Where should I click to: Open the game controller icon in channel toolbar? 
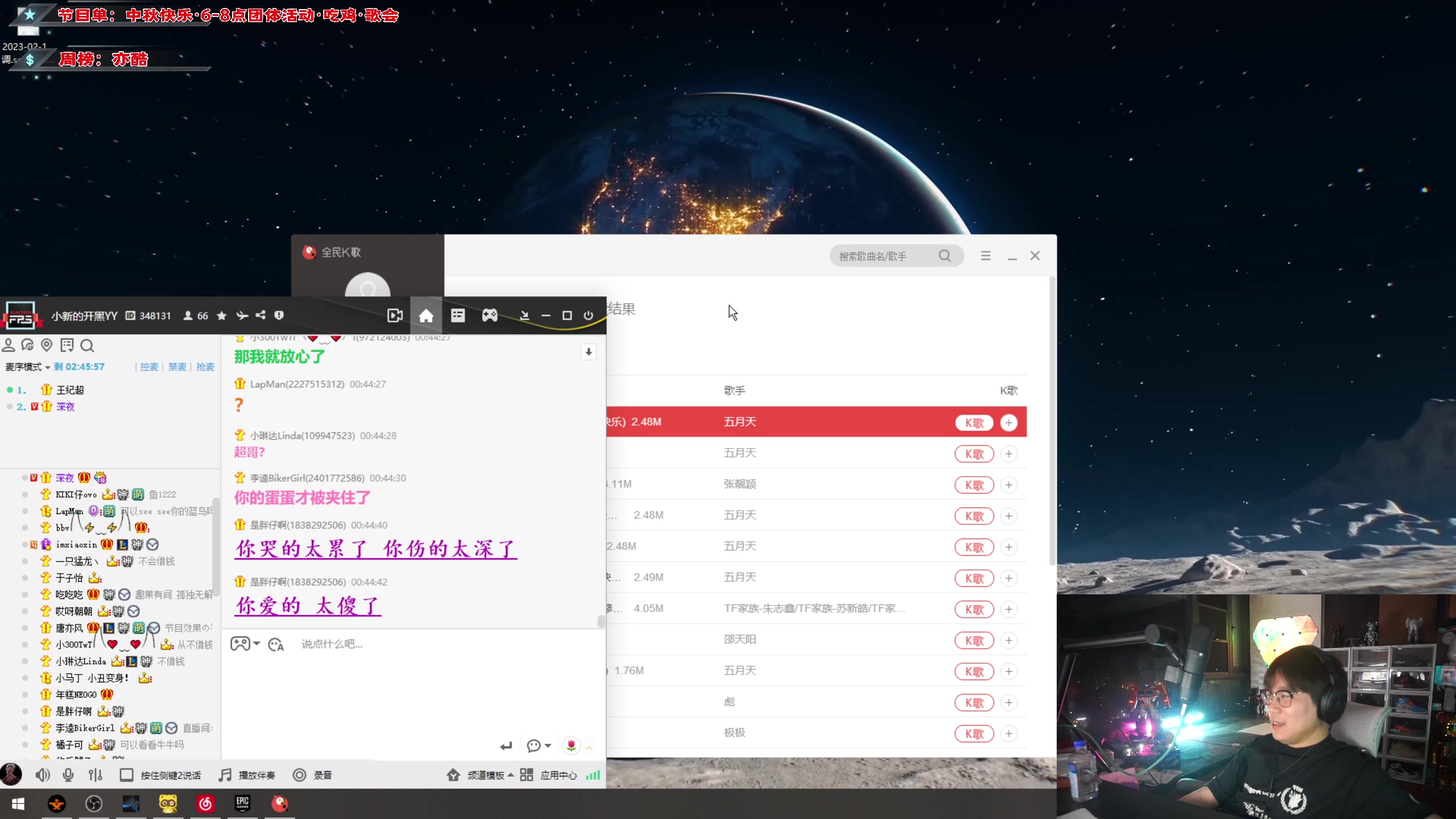point(490,316)
